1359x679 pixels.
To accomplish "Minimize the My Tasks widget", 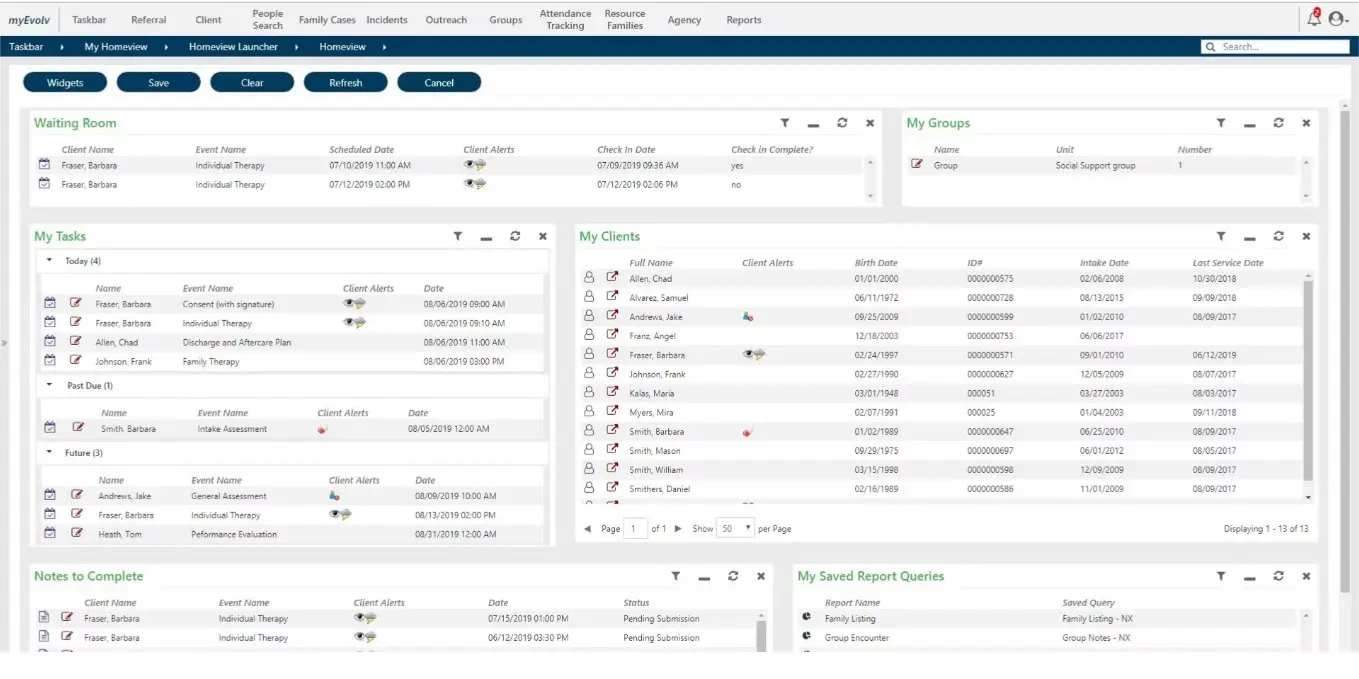I will pos(486,237).
